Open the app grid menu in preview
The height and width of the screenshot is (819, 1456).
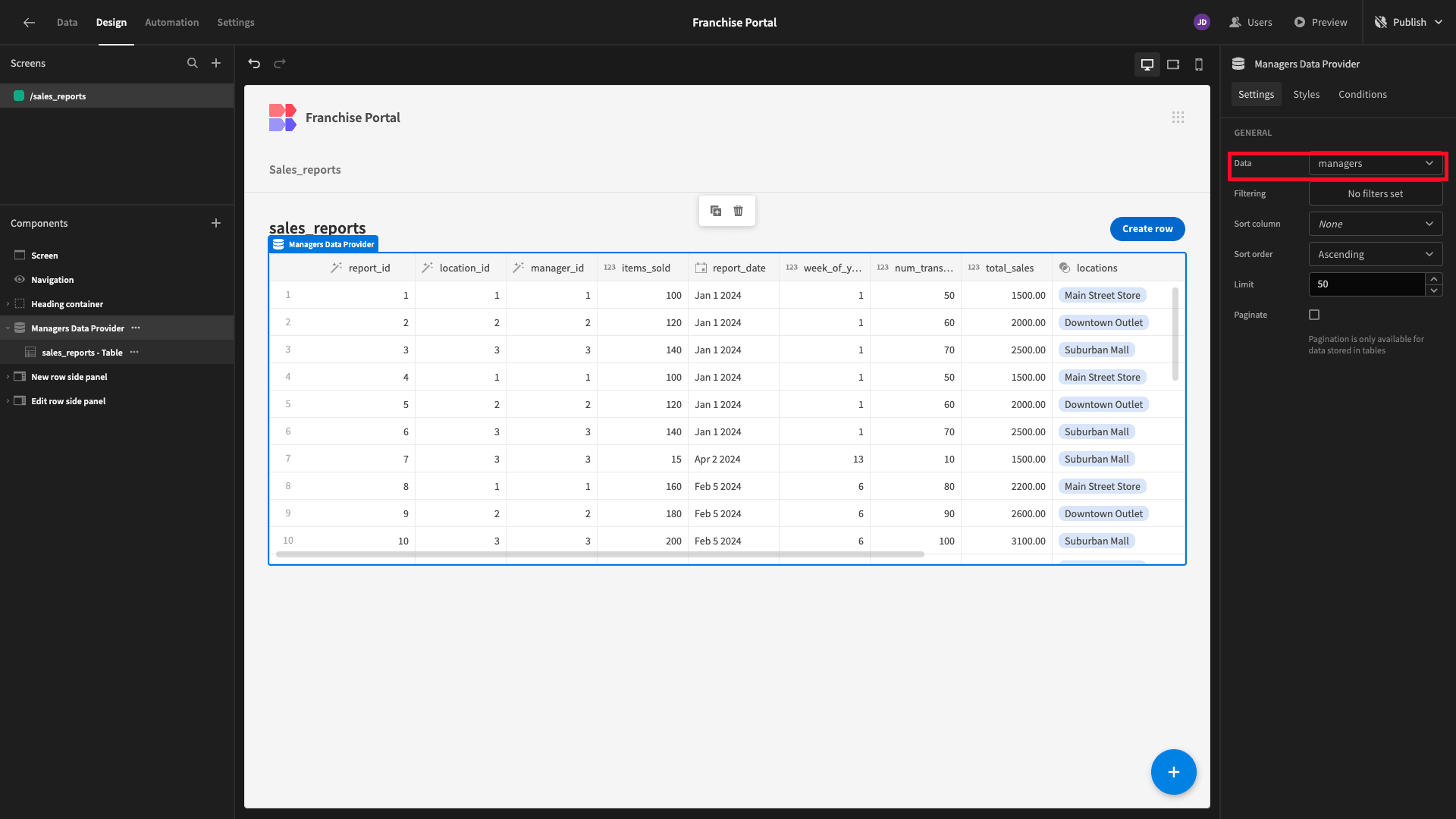(1178, 118)
